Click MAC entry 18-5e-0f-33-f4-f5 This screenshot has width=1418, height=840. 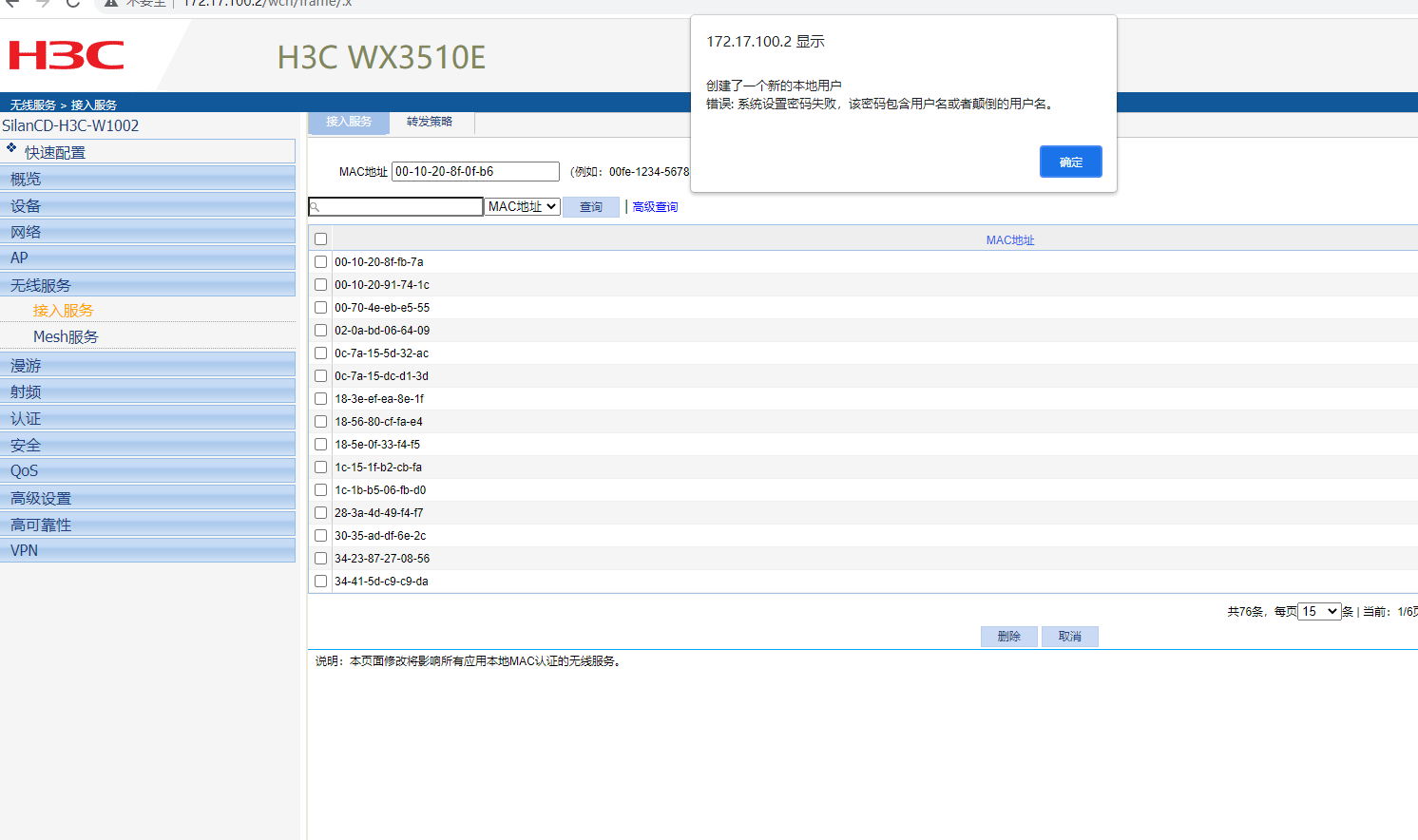coord(377,445)
